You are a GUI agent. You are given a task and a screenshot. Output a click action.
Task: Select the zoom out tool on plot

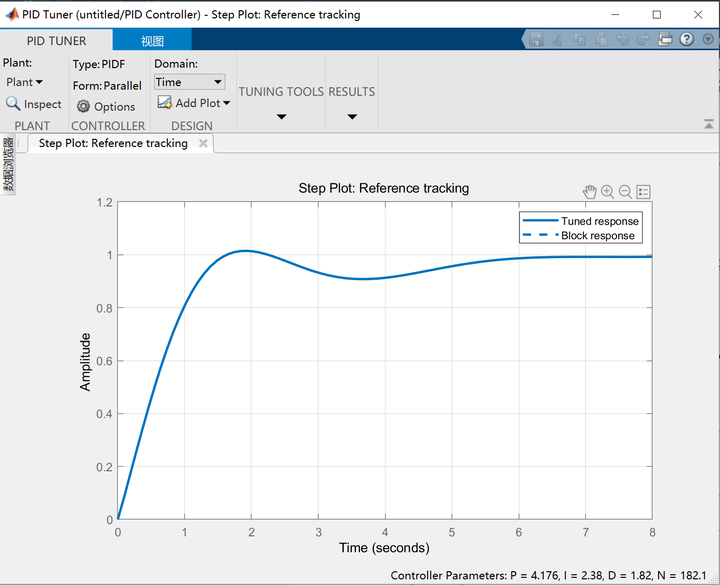tap(625, 191)
